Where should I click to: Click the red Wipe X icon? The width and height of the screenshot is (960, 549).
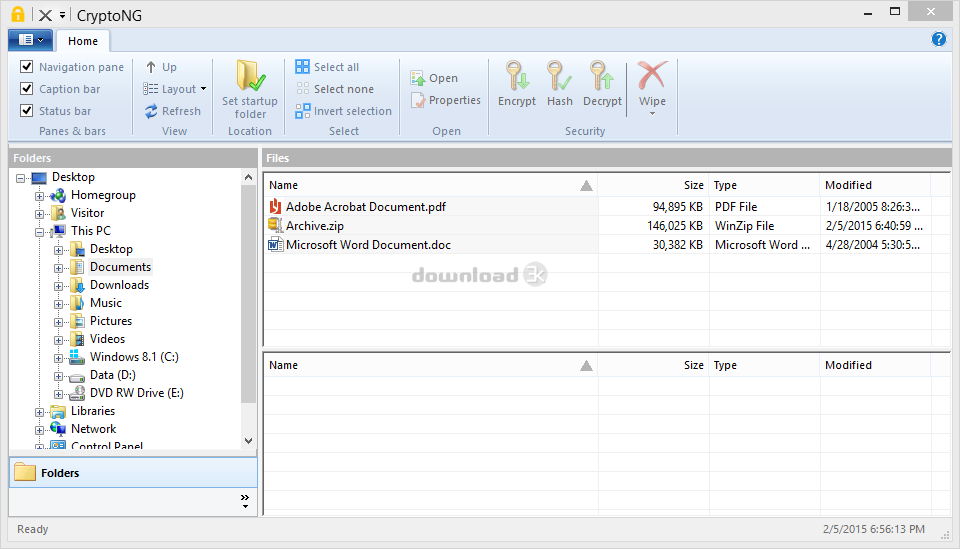pos(652,75)
